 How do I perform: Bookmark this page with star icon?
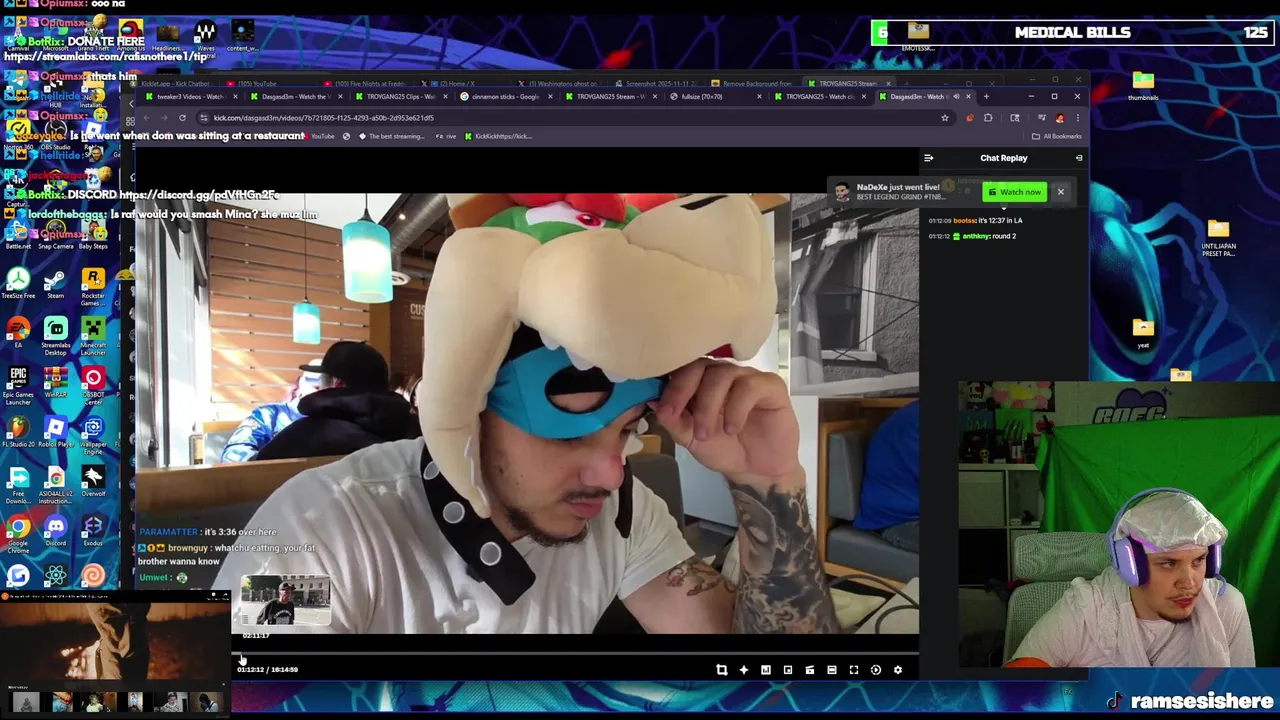click(x=944, y=118)
